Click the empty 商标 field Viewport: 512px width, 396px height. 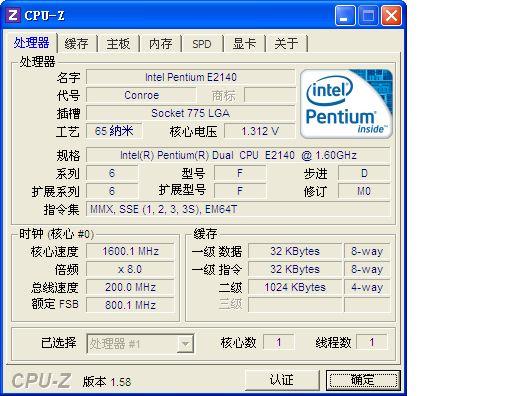(270, 95)
